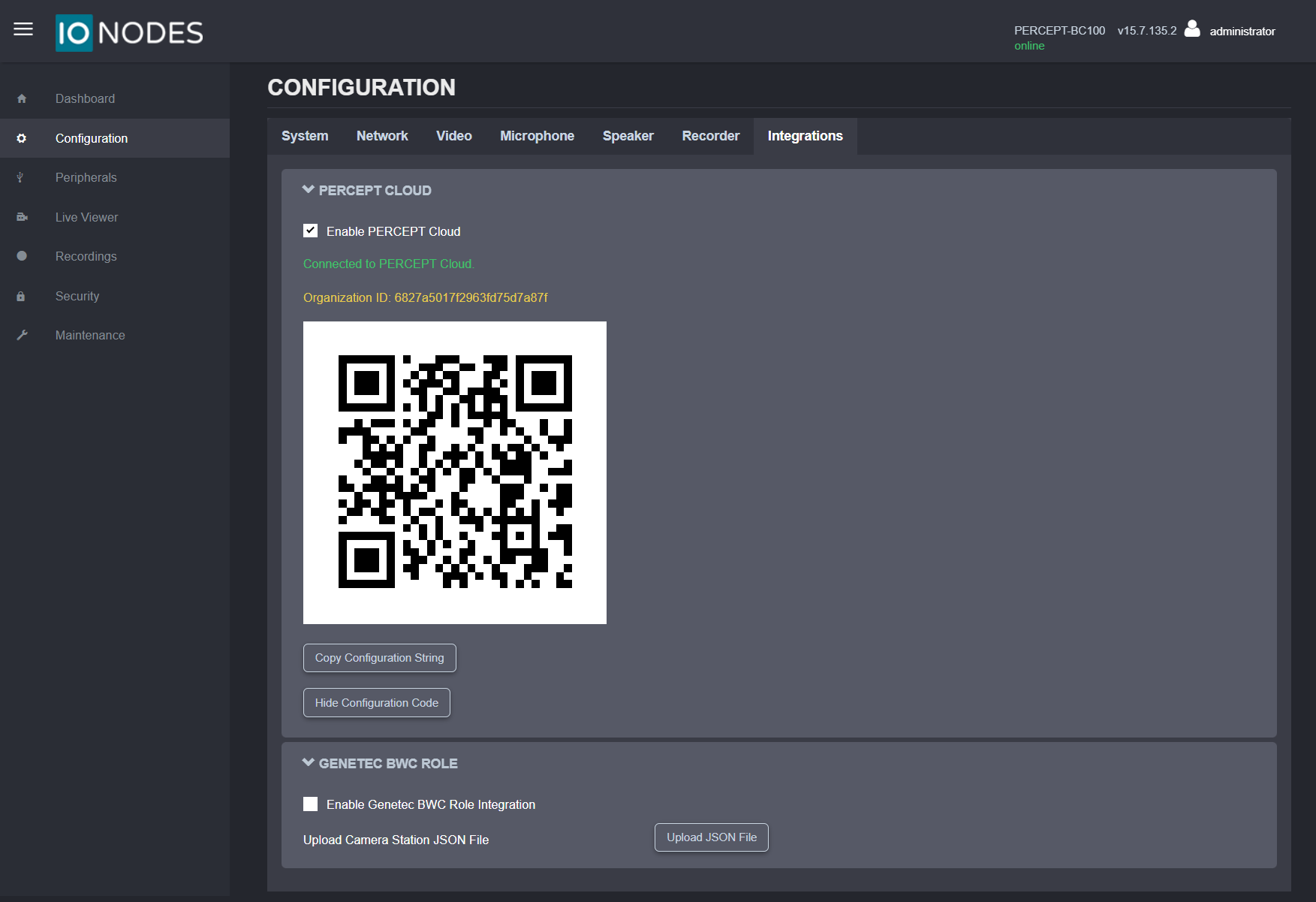
Task: Click Upload JSON File button
Action: pyautogui.click(x=712, y=837)
